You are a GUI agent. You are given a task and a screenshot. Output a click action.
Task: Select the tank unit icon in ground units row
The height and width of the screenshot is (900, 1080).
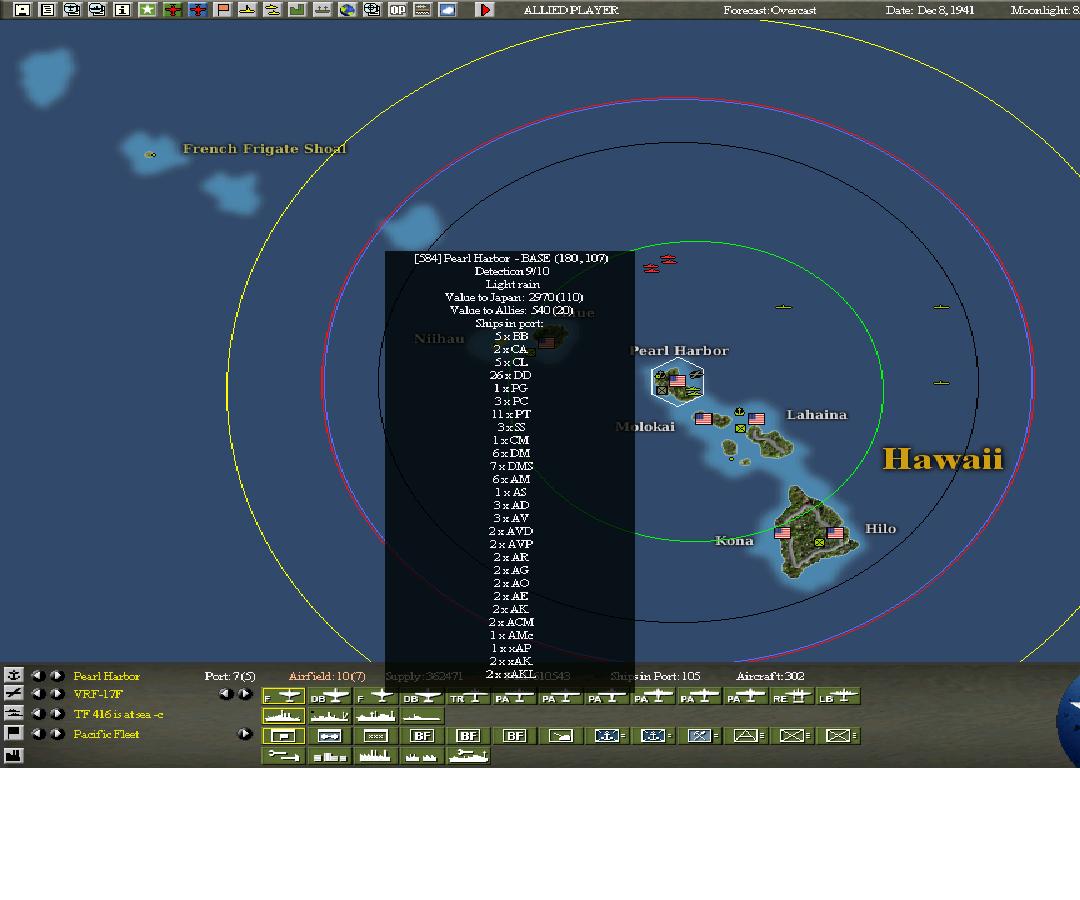561,736
